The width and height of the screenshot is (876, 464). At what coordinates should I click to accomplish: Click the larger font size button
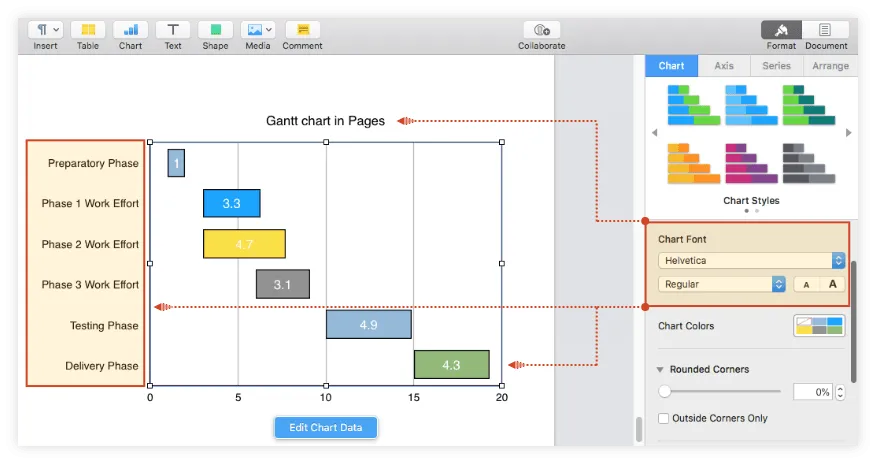(832, 284)
